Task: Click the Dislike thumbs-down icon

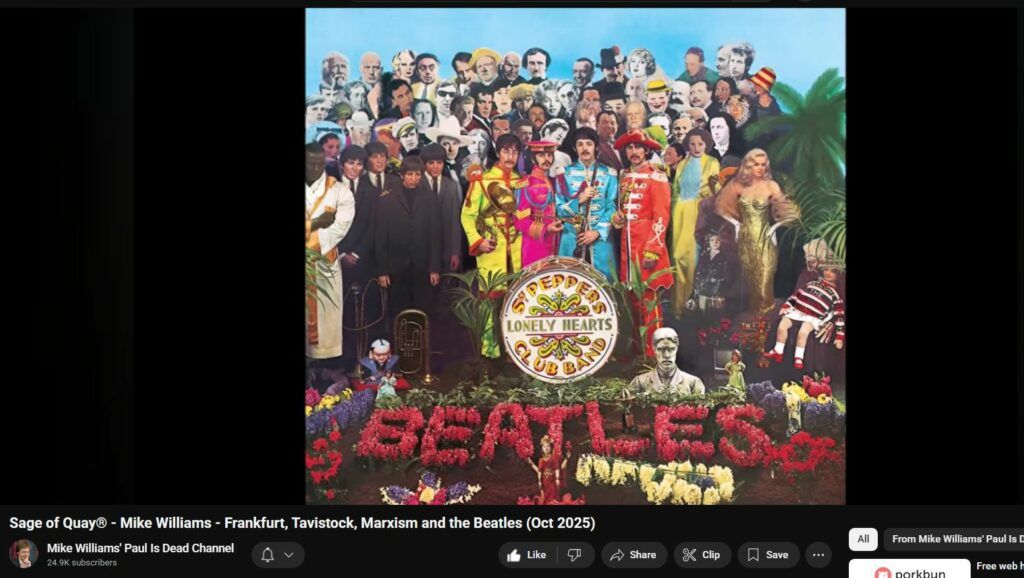Action: [575, 555]
